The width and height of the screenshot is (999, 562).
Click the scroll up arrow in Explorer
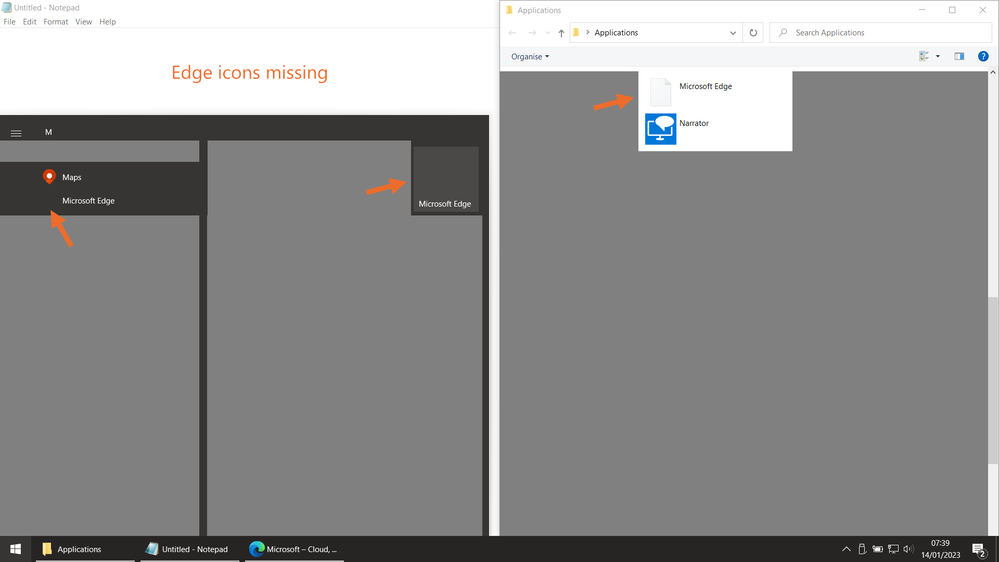[993, 73]
